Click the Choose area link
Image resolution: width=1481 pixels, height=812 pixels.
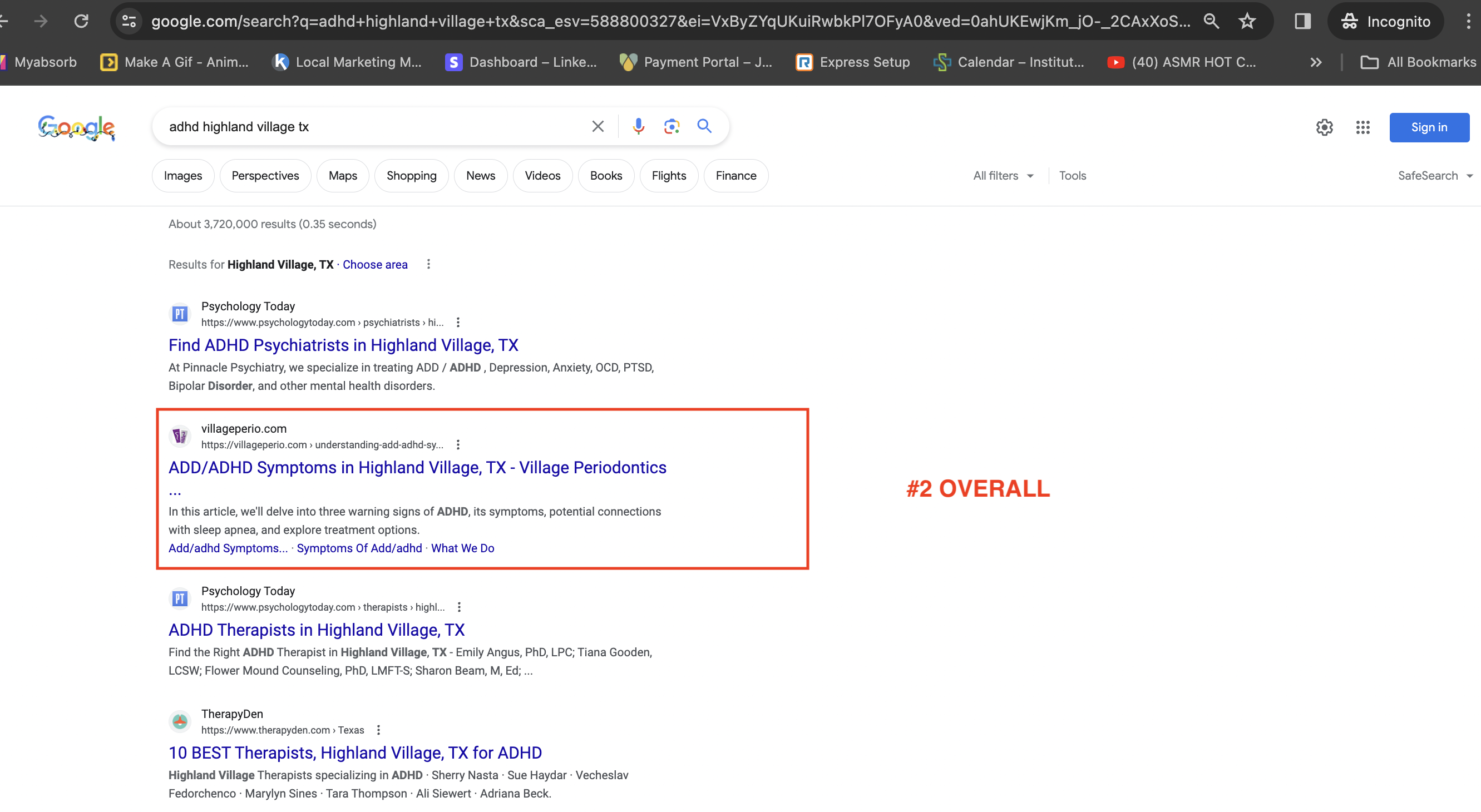[375, 264]
